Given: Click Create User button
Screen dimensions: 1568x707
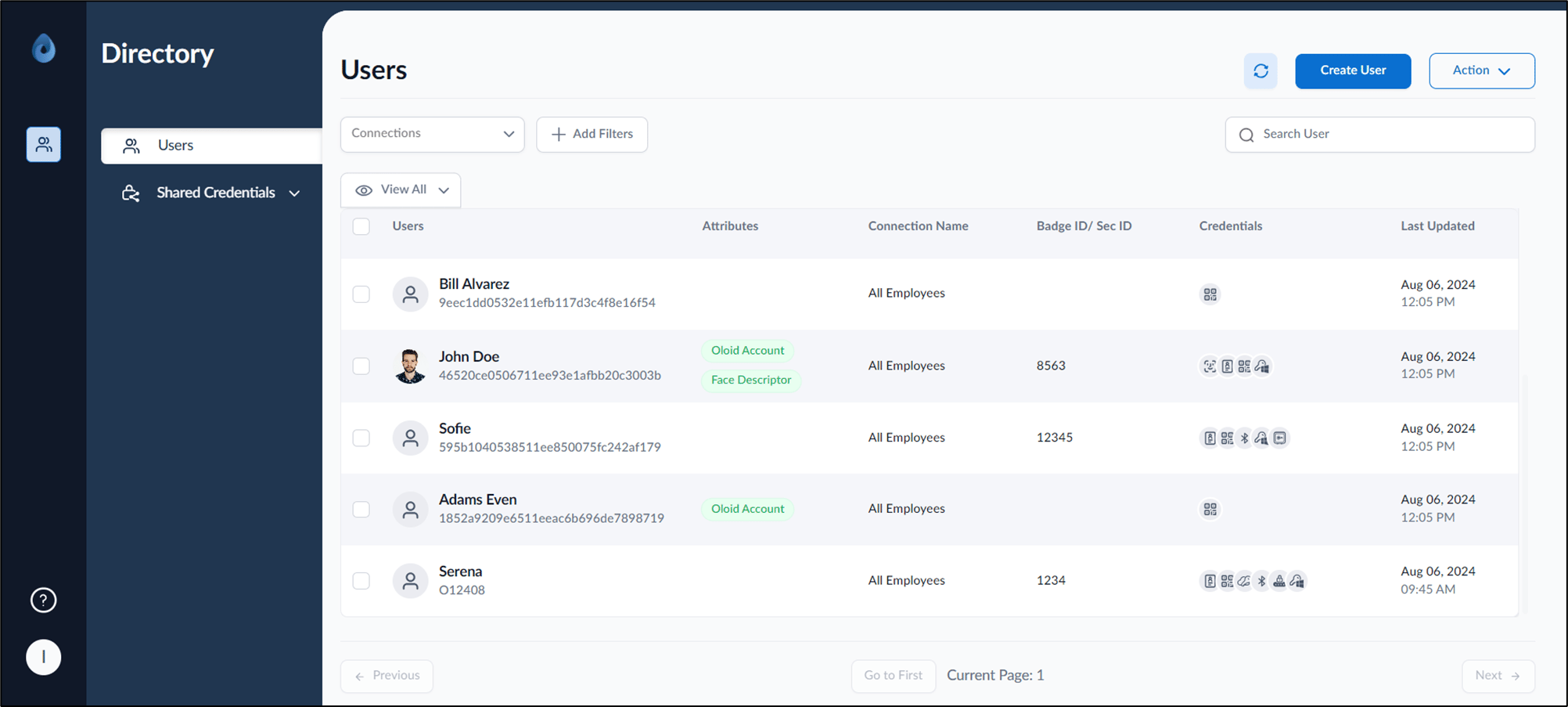Looking at the screenshot, I should tap(1353, 71).
